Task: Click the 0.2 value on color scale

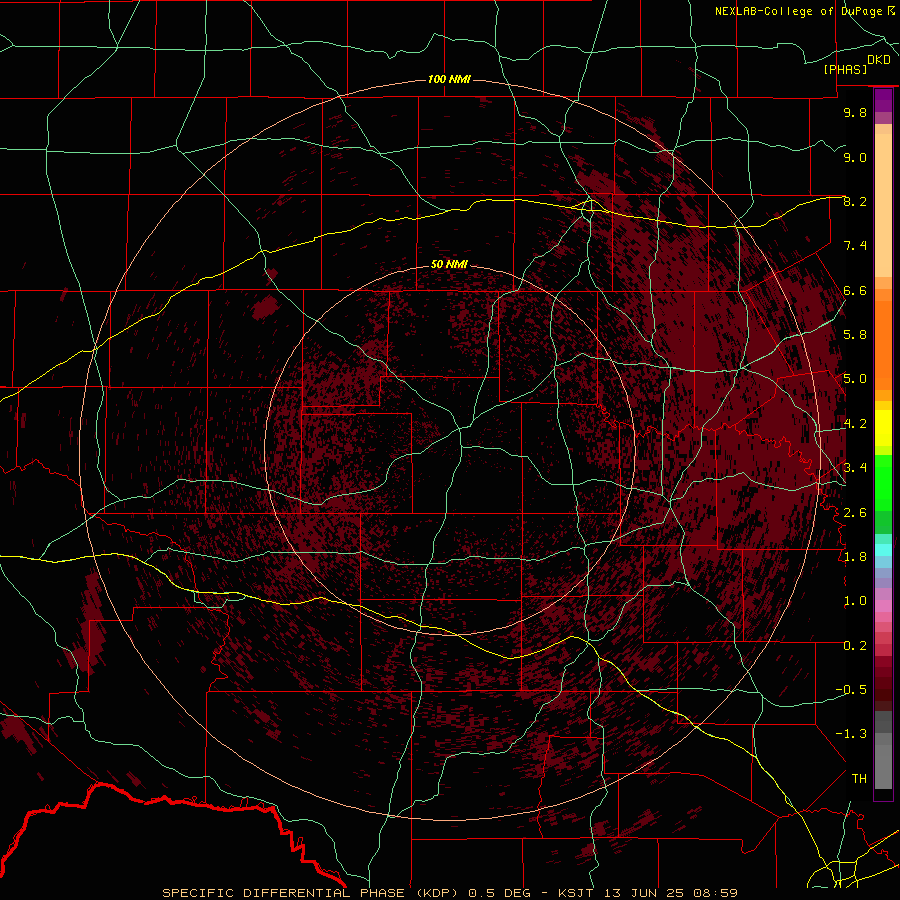Action: (855, 645)
